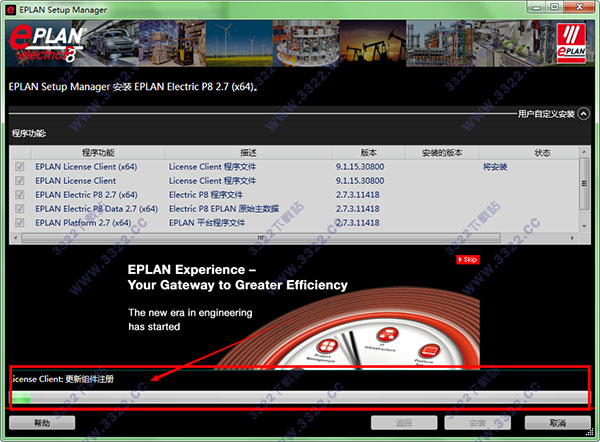Skip the EPLAN Experience intro
Screen dimensions: 600x442
[467, 260]
